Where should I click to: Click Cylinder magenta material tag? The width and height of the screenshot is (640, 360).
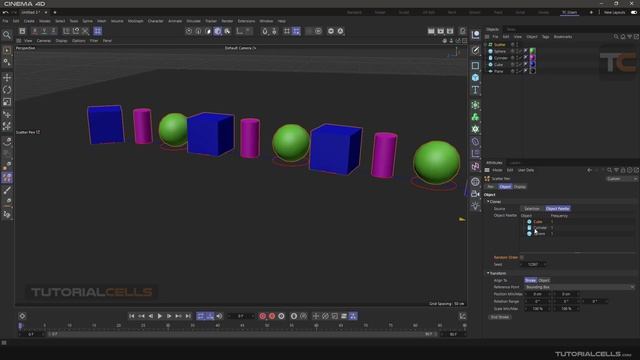(532, 58)
